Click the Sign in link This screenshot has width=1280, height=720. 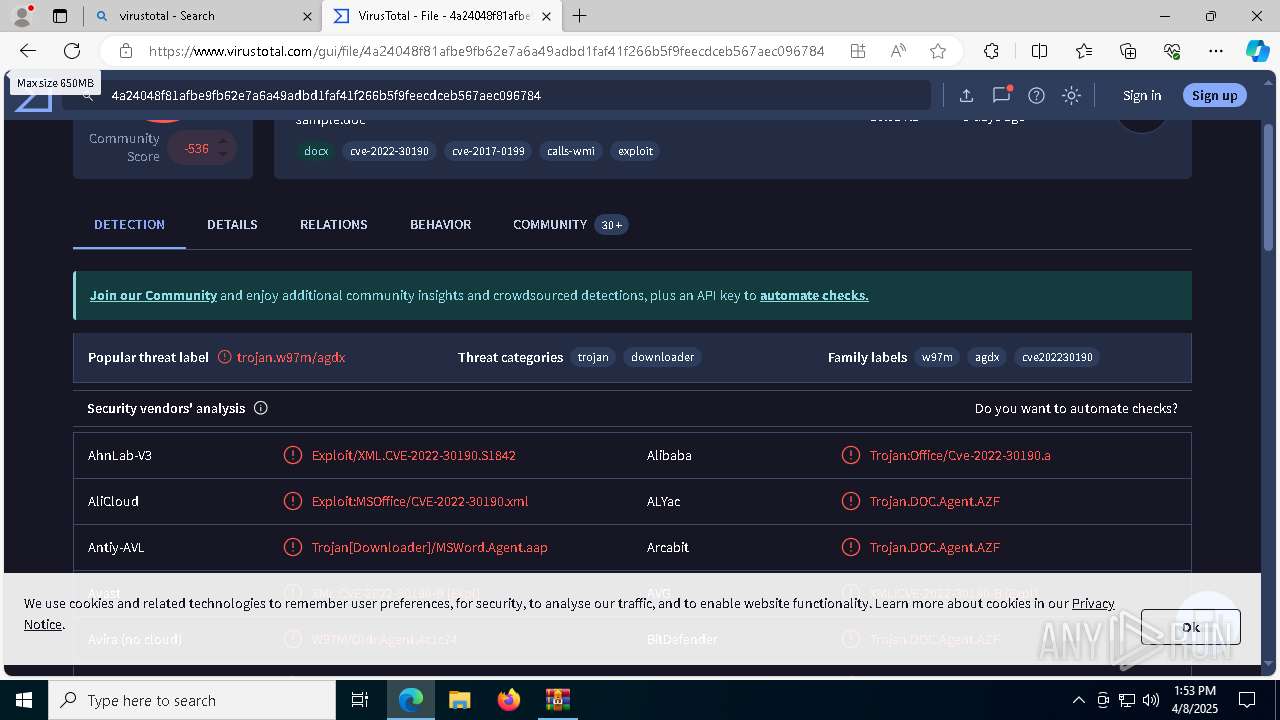tap(1142, 95)
